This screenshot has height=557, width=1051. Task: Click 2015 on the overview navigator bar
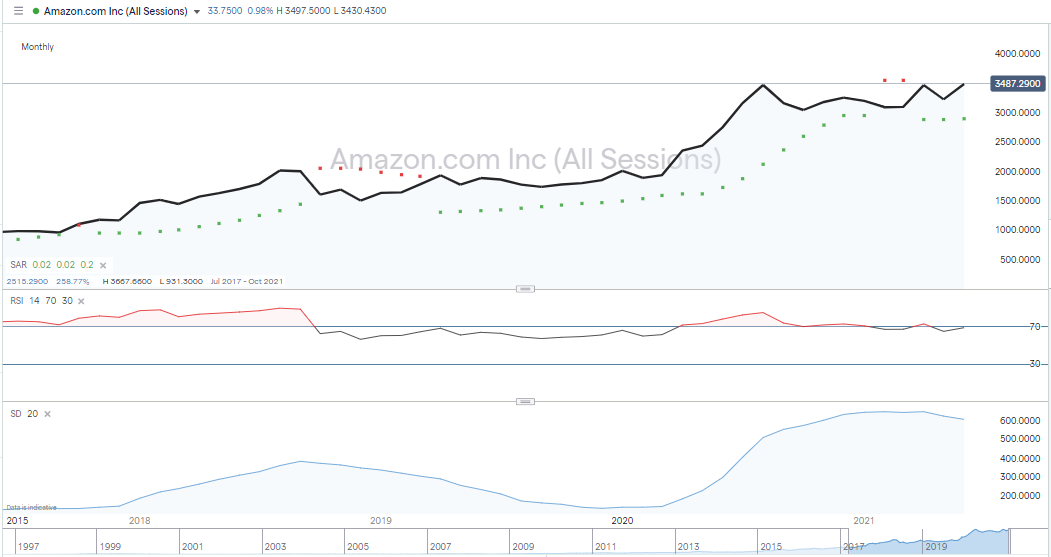tap(771, 546)
